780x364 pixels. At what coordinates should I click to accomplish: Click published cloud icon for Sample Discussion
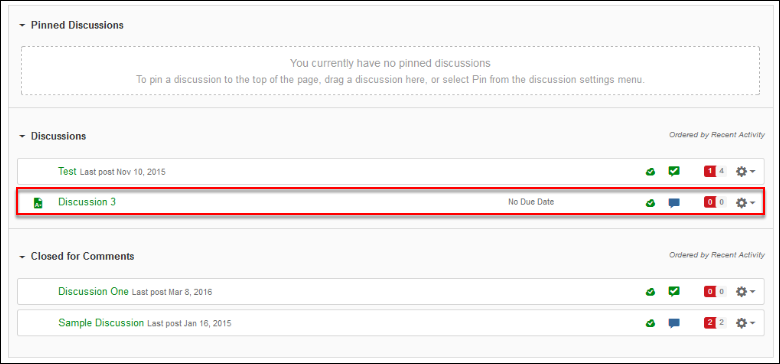(650, 323)
